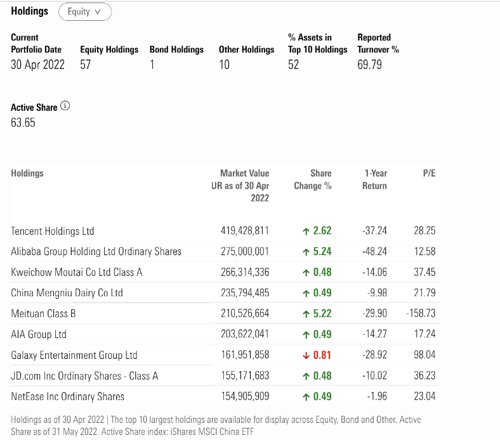
Task: Select China Mengniu market value 235,794,485
Action: [245, 293]
